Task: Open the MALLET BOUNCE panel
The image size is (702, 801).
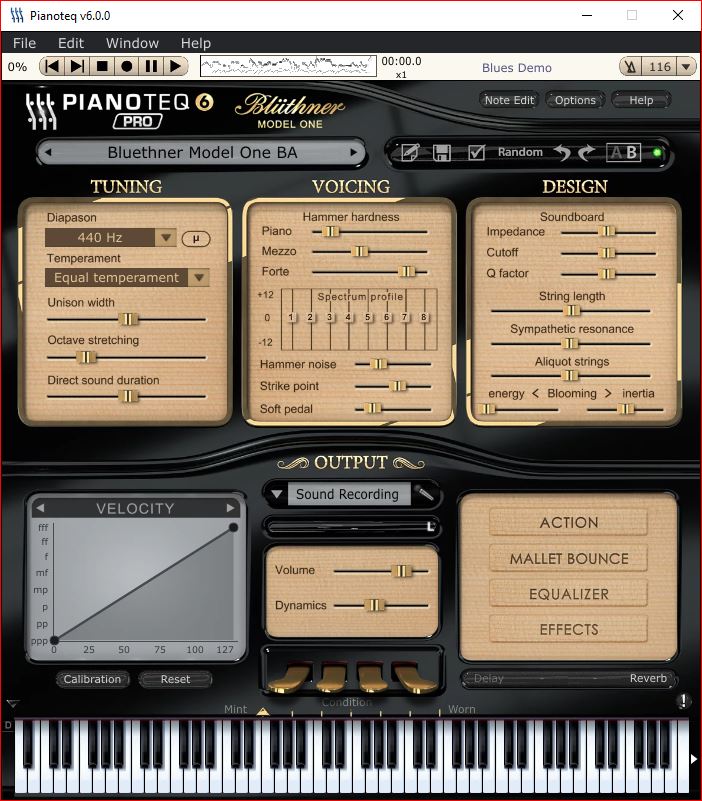Action: (569, 558)
